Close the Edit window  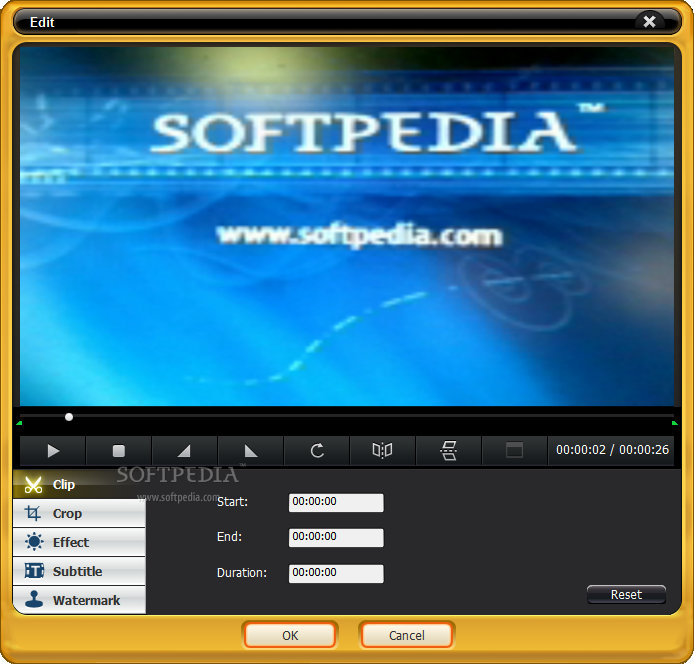(x=649, y=22)
